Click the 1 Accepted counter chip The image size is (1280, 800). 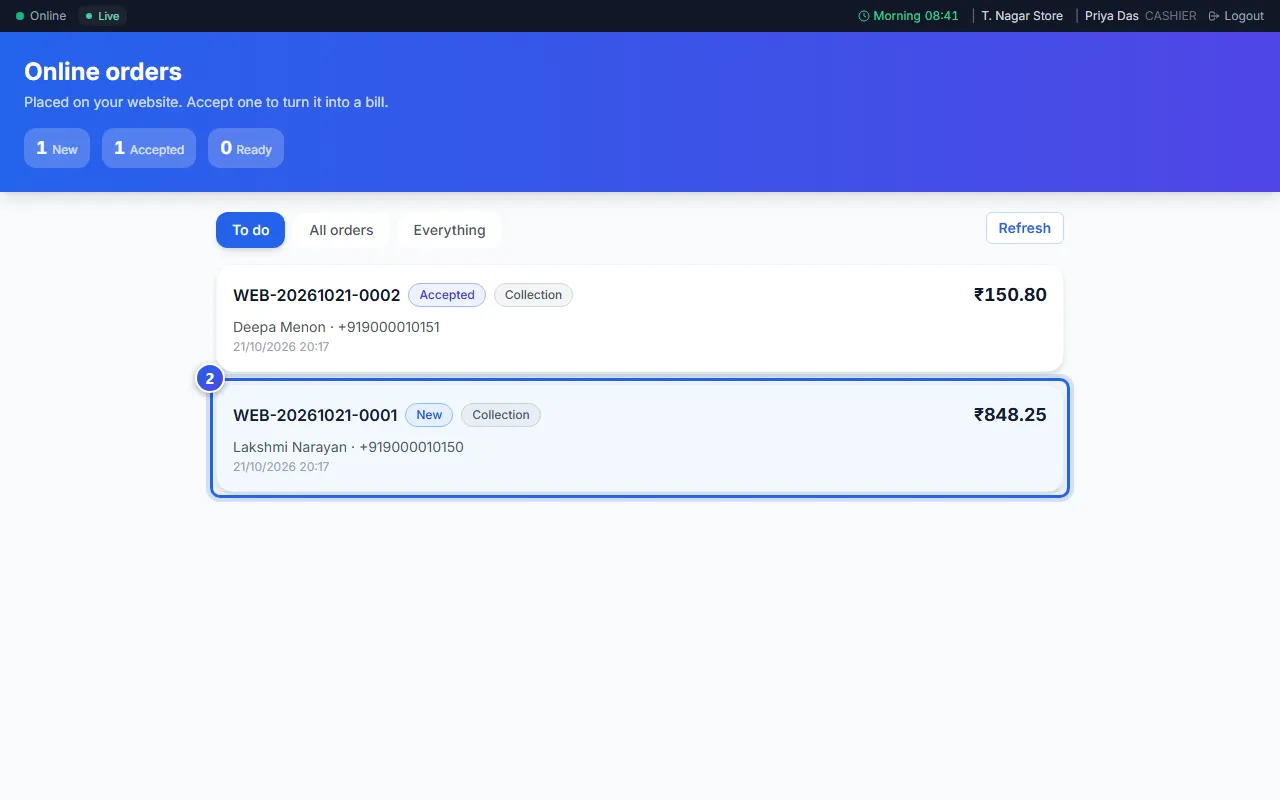click(149, 148)
